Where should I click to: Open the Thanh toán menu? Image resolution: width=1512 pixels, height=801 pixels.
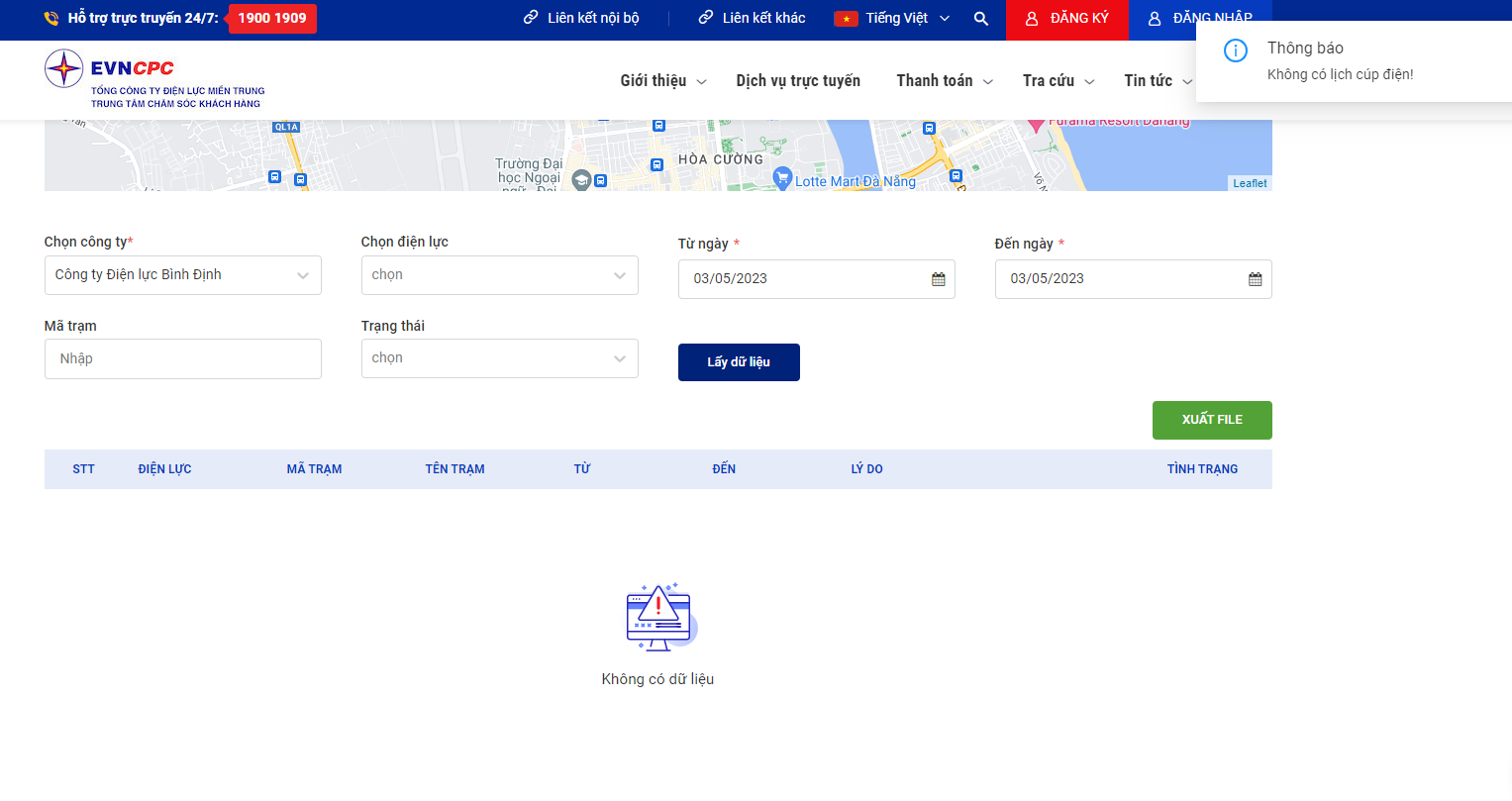[x=945, y=81]
